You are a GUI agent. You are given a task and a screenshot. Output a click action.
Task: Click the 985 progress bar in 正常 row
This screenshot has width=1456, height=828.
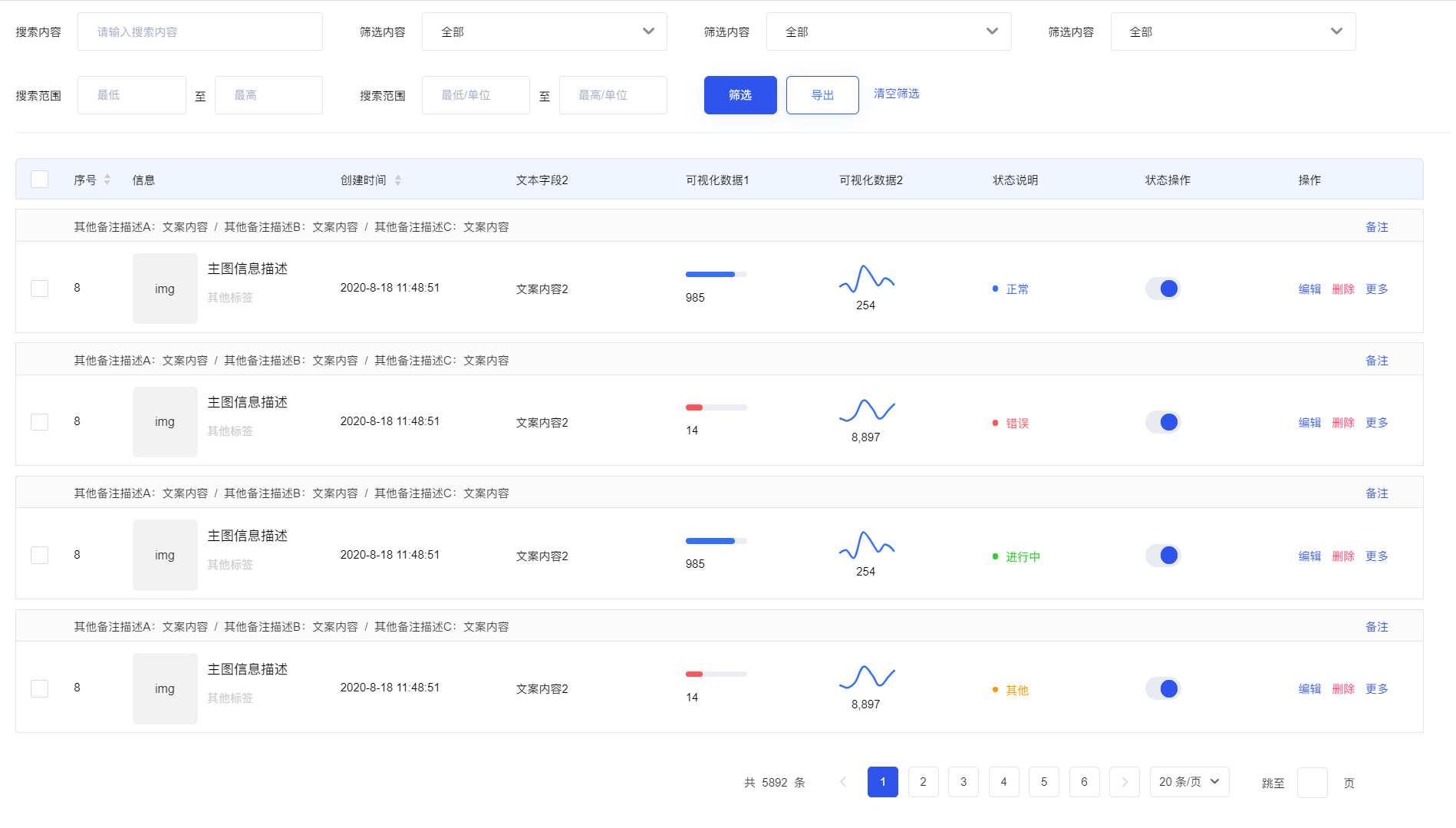[x=716, y=274]
